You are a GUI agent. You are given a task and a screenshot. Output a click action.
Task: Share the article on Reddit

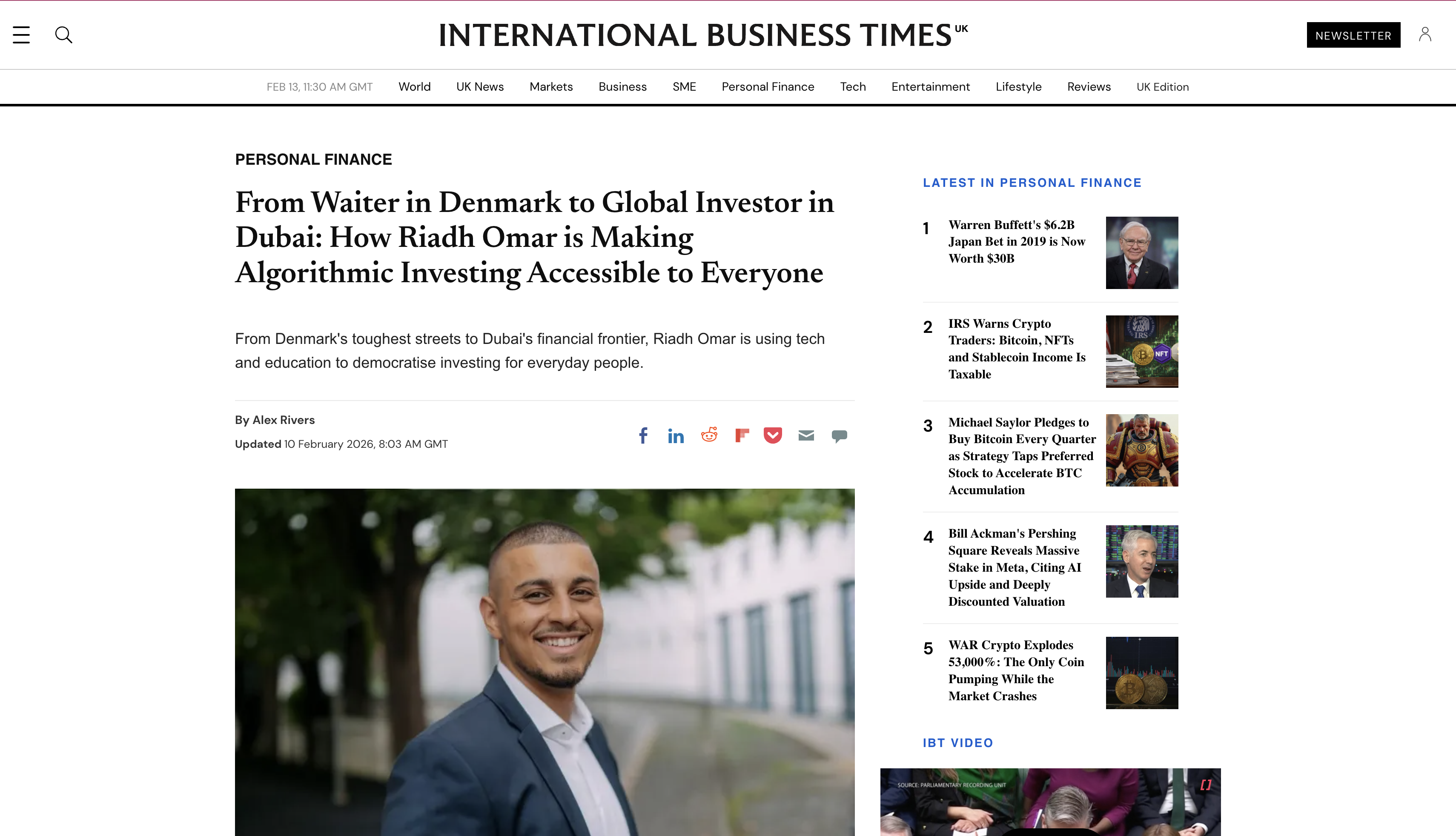point(709,435)
